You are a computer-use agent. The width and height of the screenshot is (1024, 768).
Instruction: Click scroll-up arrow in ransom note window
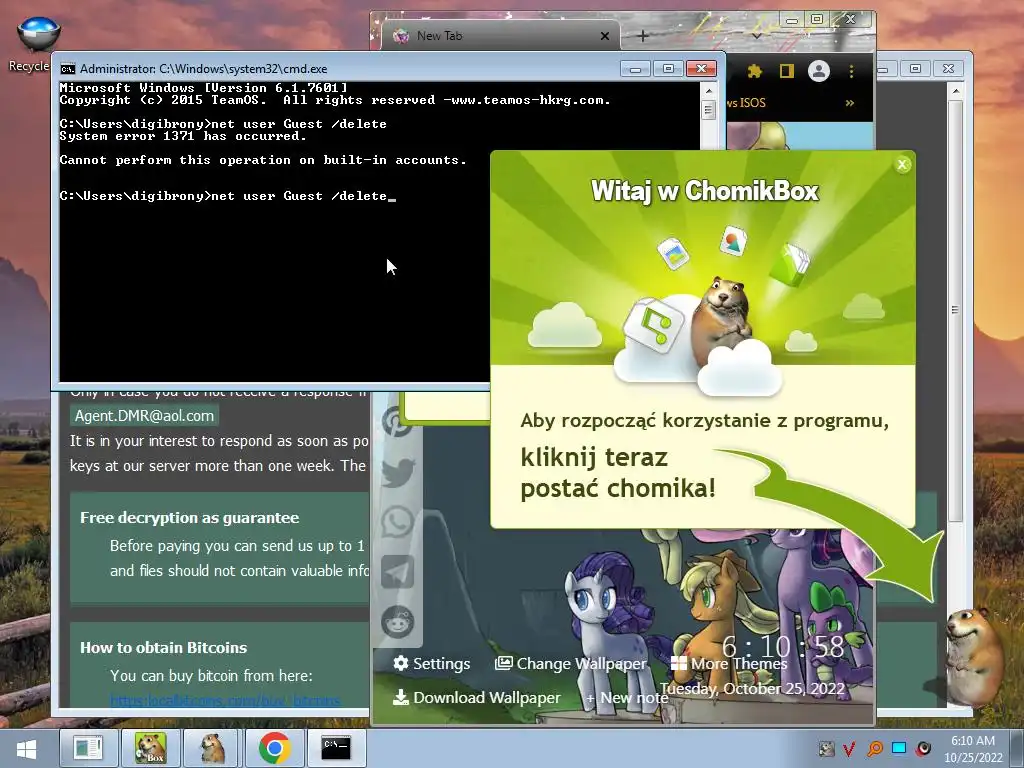point(955,91)
